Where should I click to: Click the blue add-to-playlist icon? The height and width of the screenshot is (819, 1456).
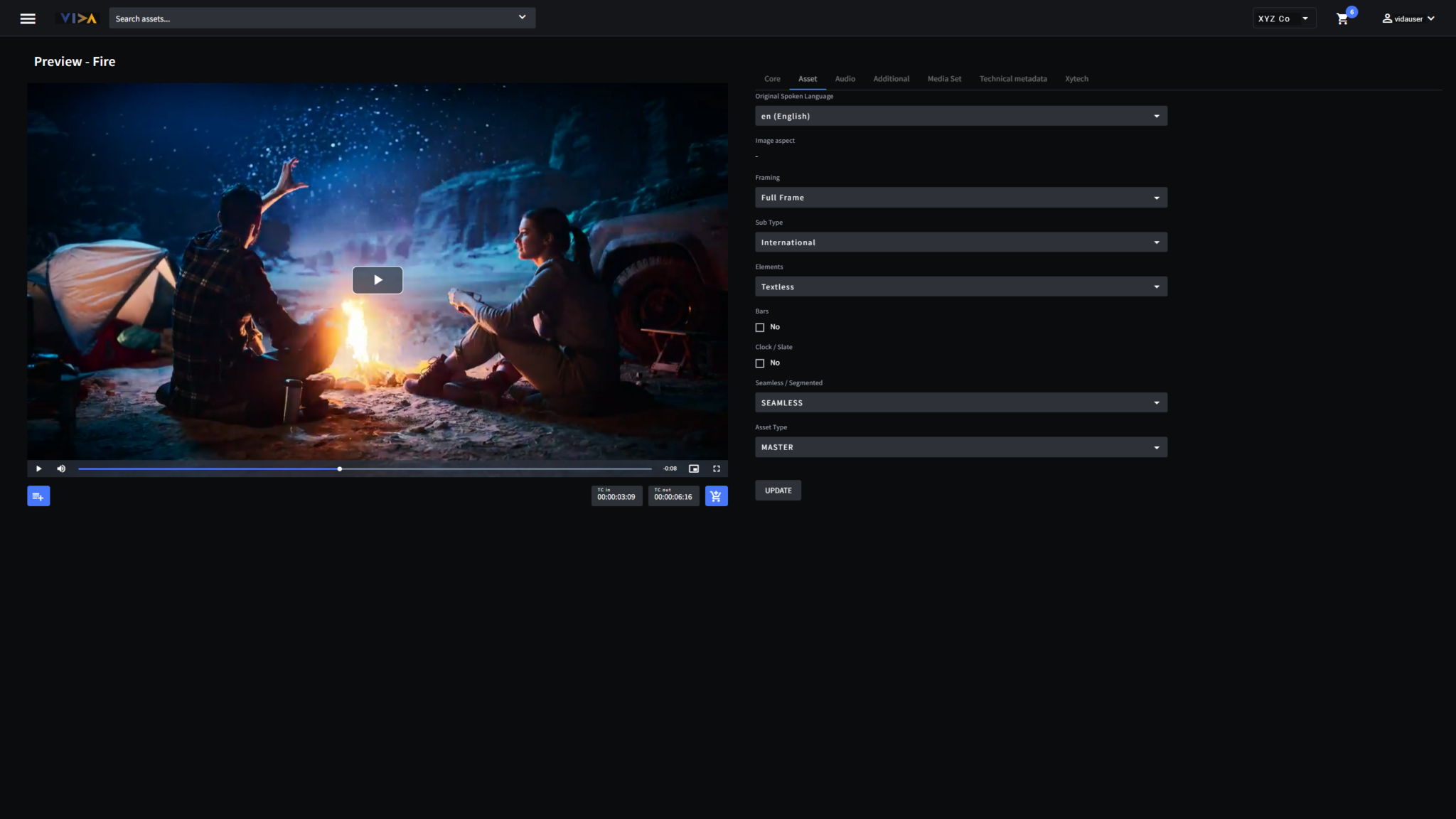pyautogui.click(x=38, y=496)
